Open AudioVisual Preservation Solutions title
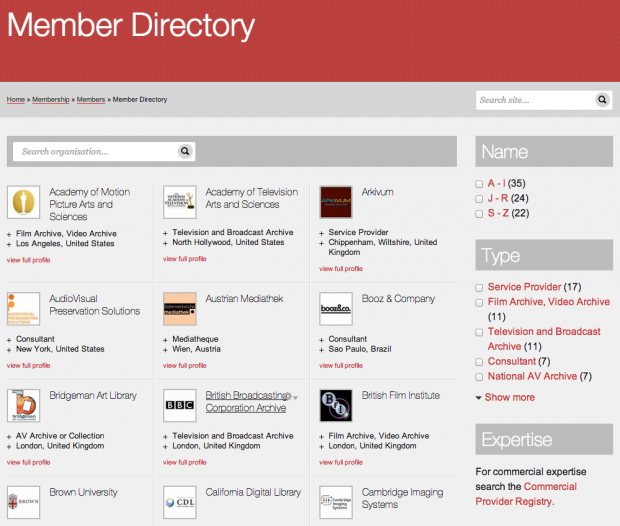620x526 pixels. click(95, 305)
